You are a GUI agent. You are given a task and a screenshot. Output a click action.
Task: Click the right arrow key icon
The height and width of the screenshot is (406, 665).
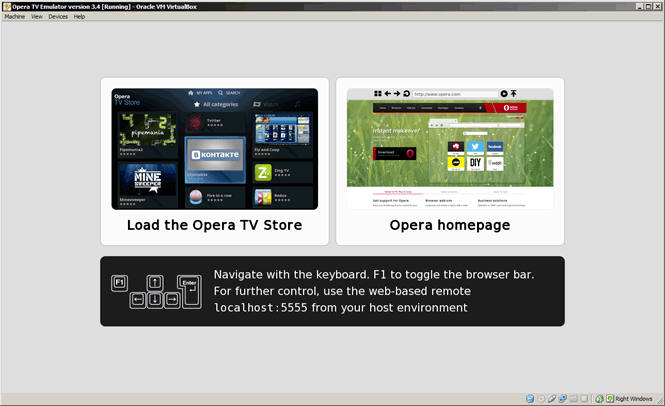click(172, 300)
